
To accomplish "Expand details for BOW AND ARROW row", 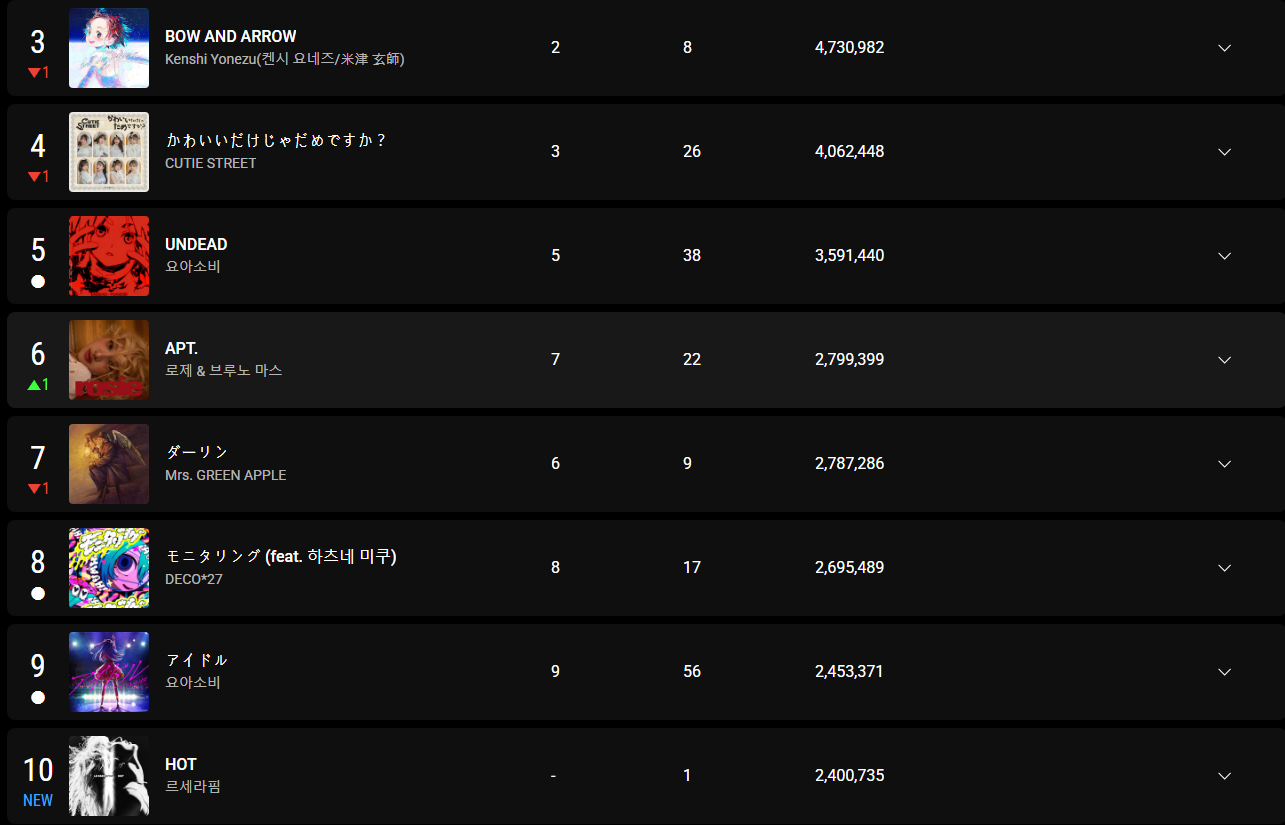I will pyautogui.click(x=1224, y=48).
